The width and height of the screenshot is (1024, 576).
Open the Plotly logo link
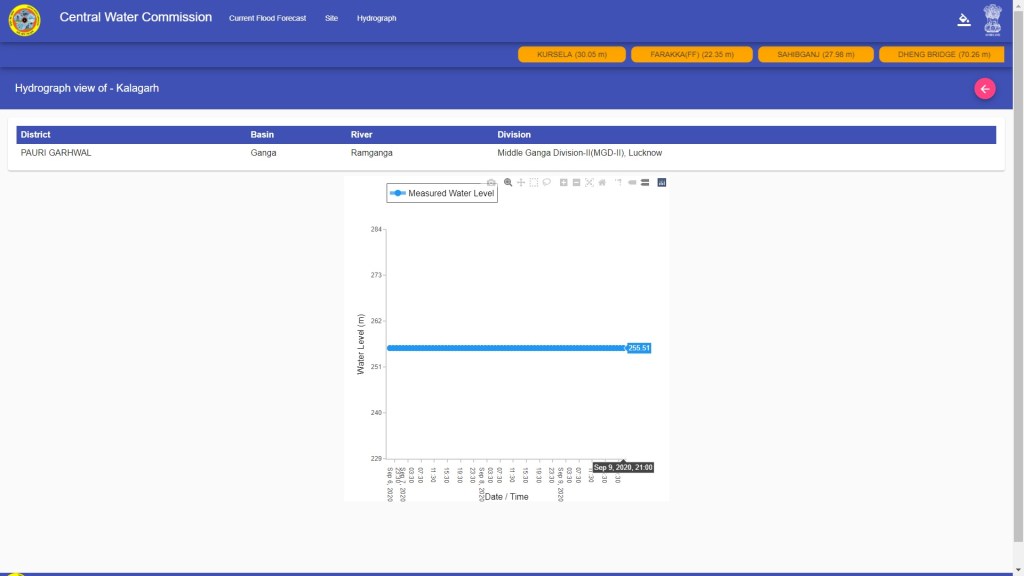662,183
